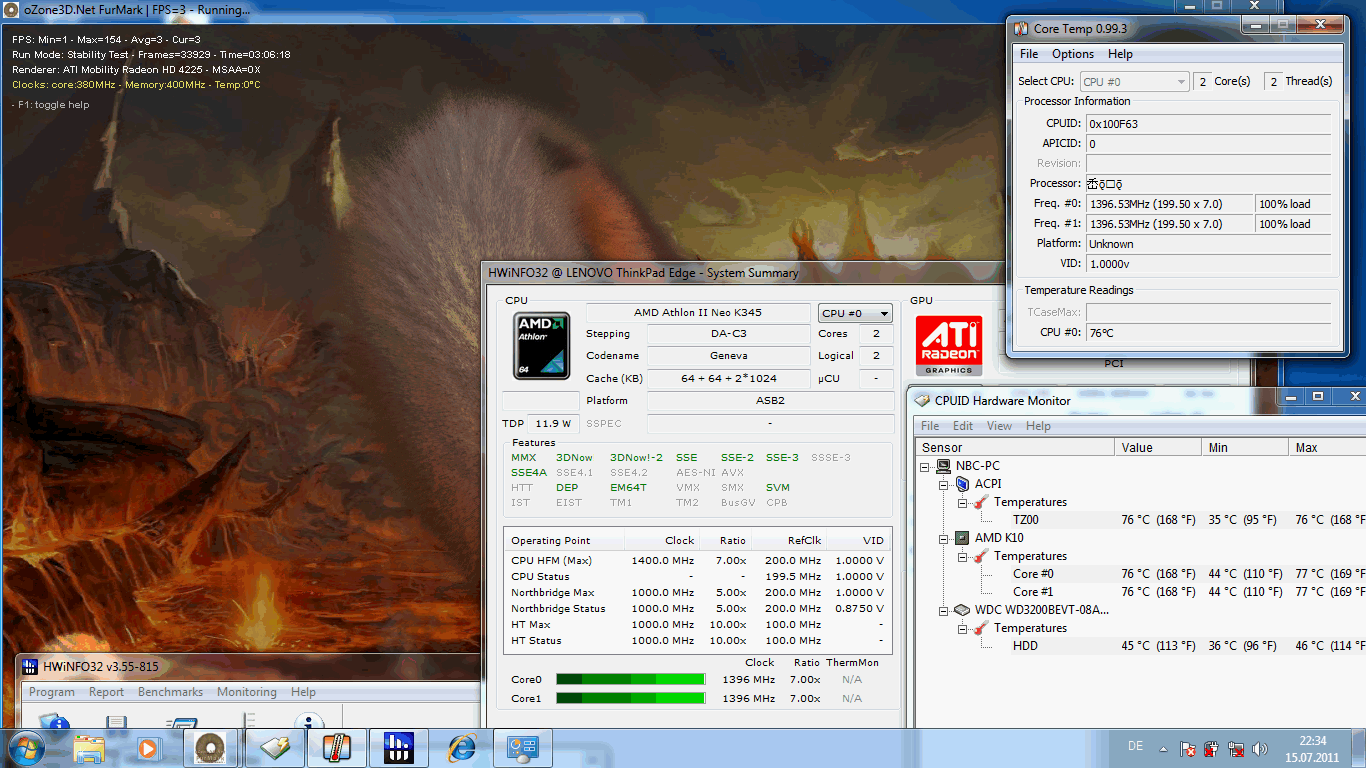
Task: Open the Control Panel taskbar button
Action: [x=523, y=747]
